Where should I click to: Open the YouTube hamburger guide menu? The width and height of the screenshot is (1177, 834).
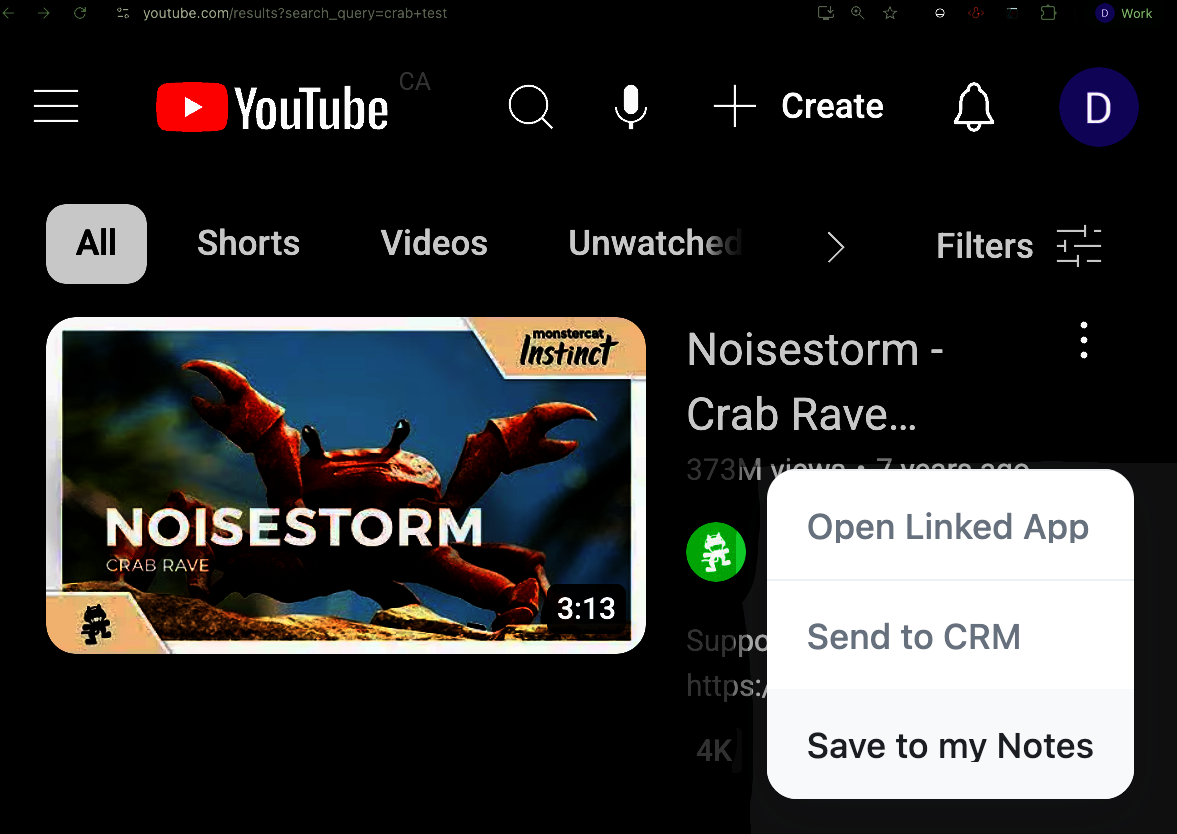[x=56, y=106]
